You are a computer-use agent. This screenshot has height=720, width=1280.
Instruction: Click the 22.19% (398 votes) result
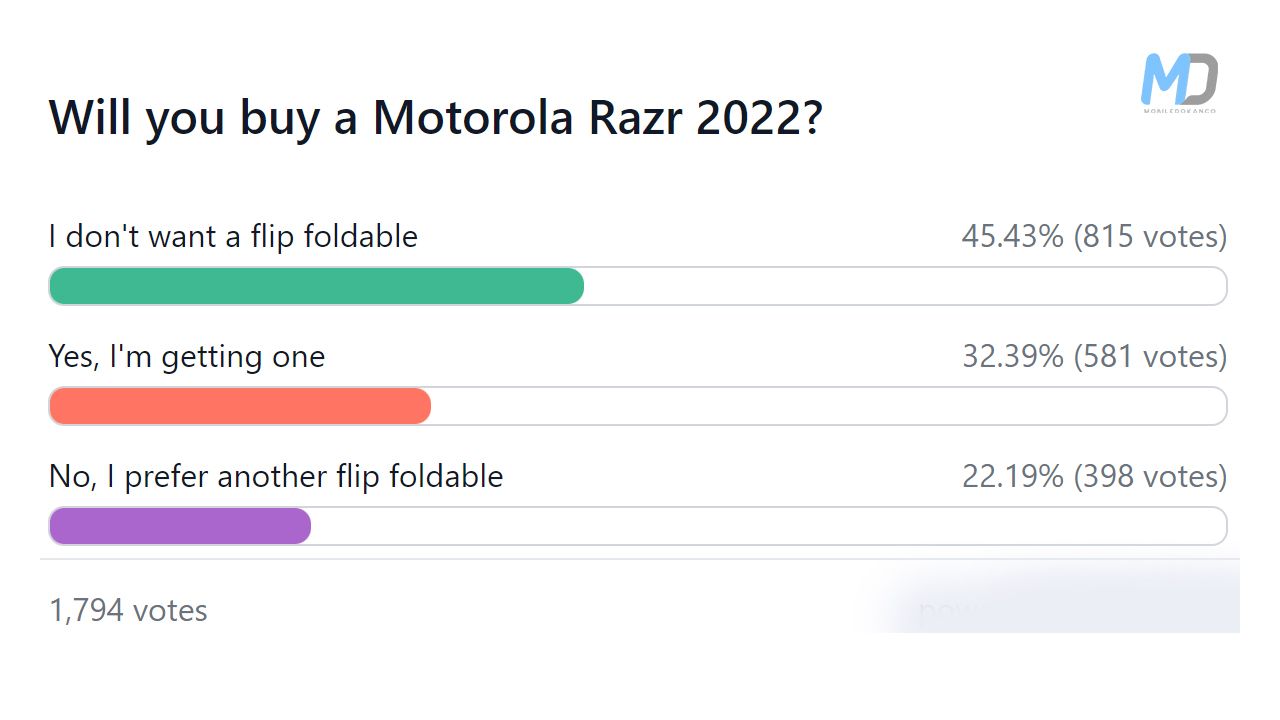[1094, 476]
